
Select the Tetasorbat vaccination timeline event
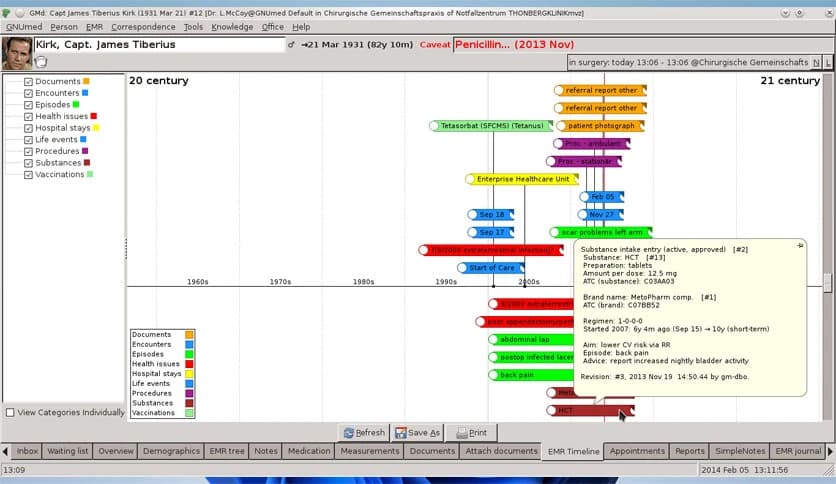point(491,126)
